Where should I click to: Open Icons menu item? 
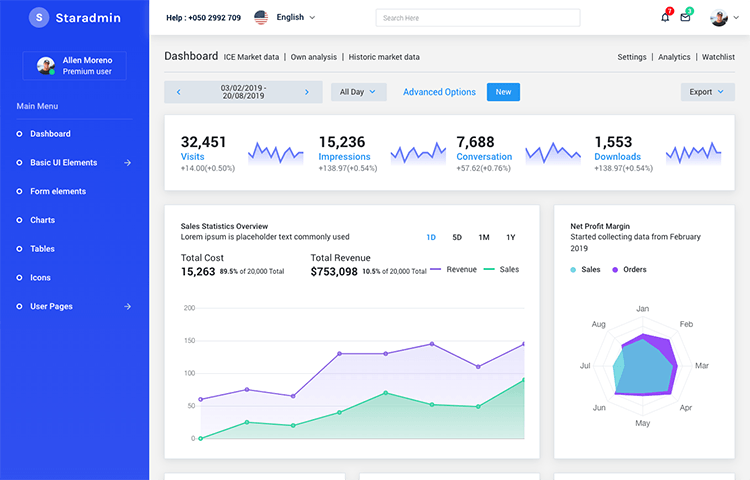click(40, 278)
